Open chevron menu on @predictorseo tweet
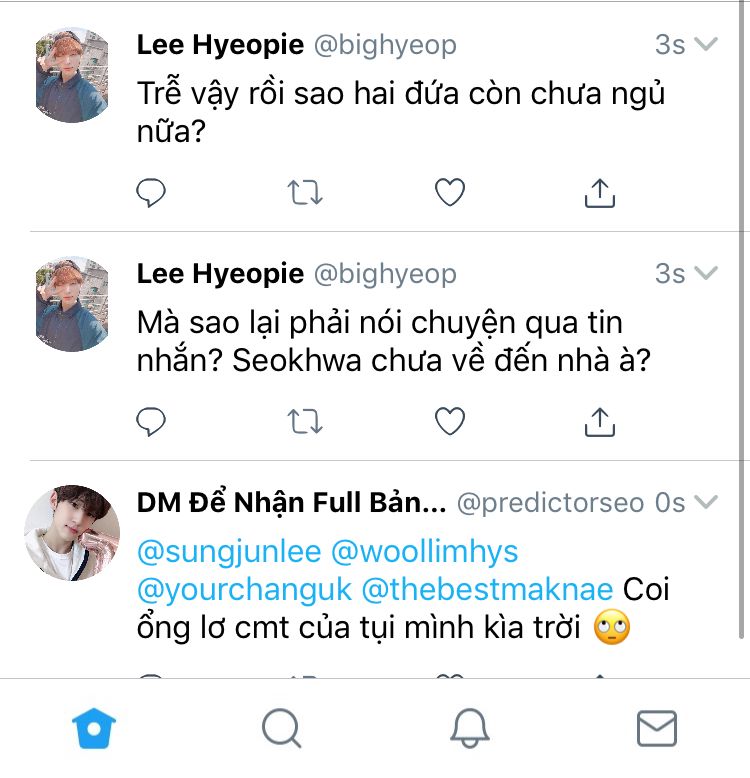 tap(706, 502)
